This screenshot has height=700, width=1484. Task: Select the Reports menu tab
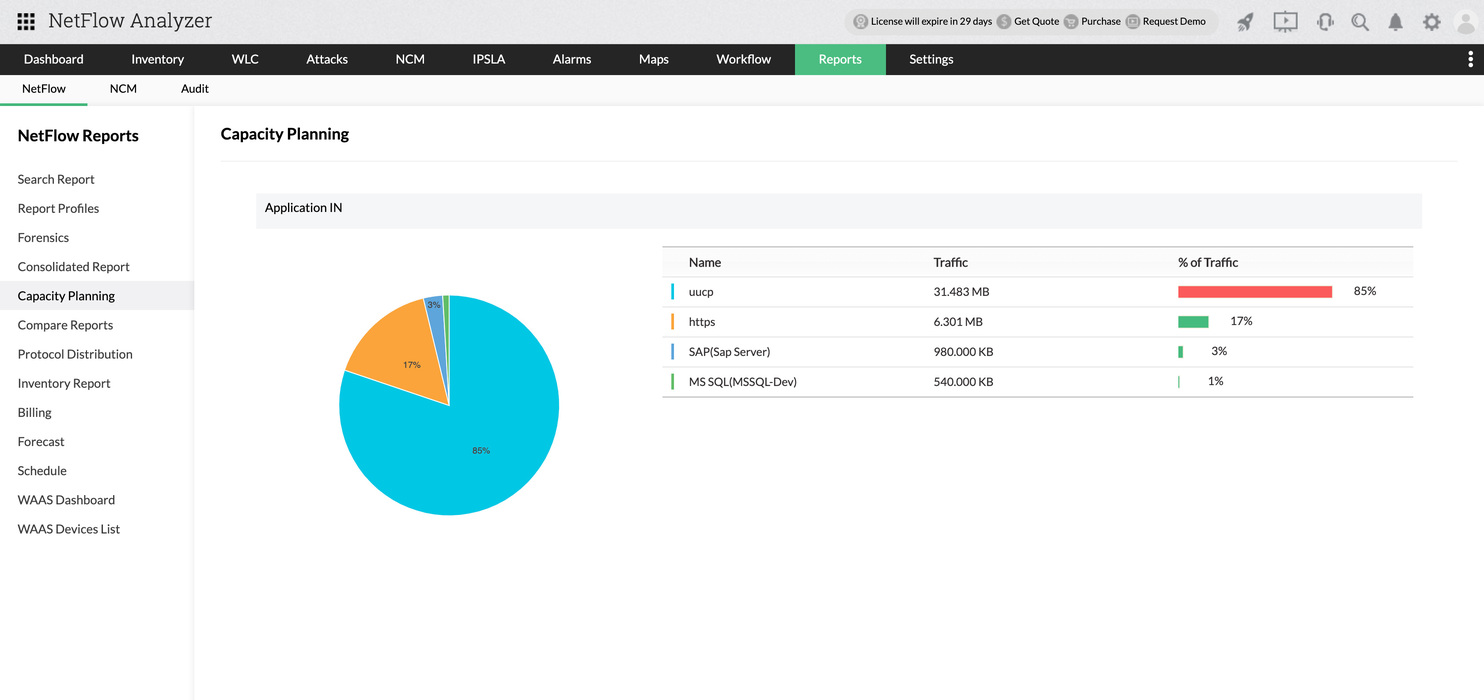840,59
